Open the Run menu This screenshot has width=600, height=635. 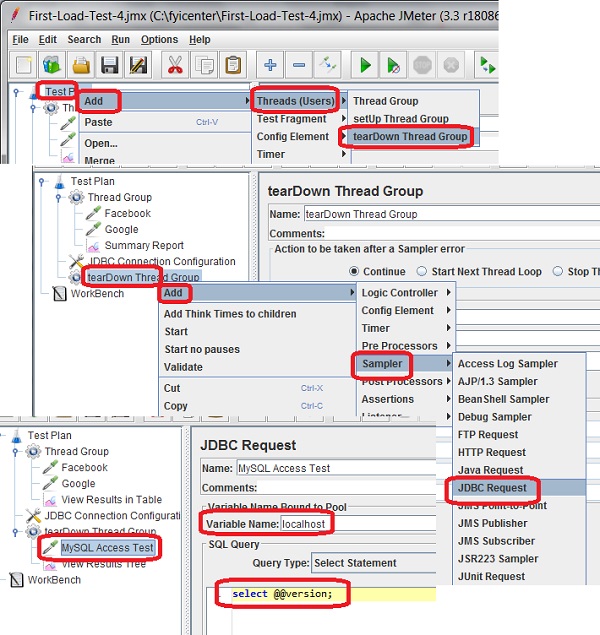(x=121, y=39)
